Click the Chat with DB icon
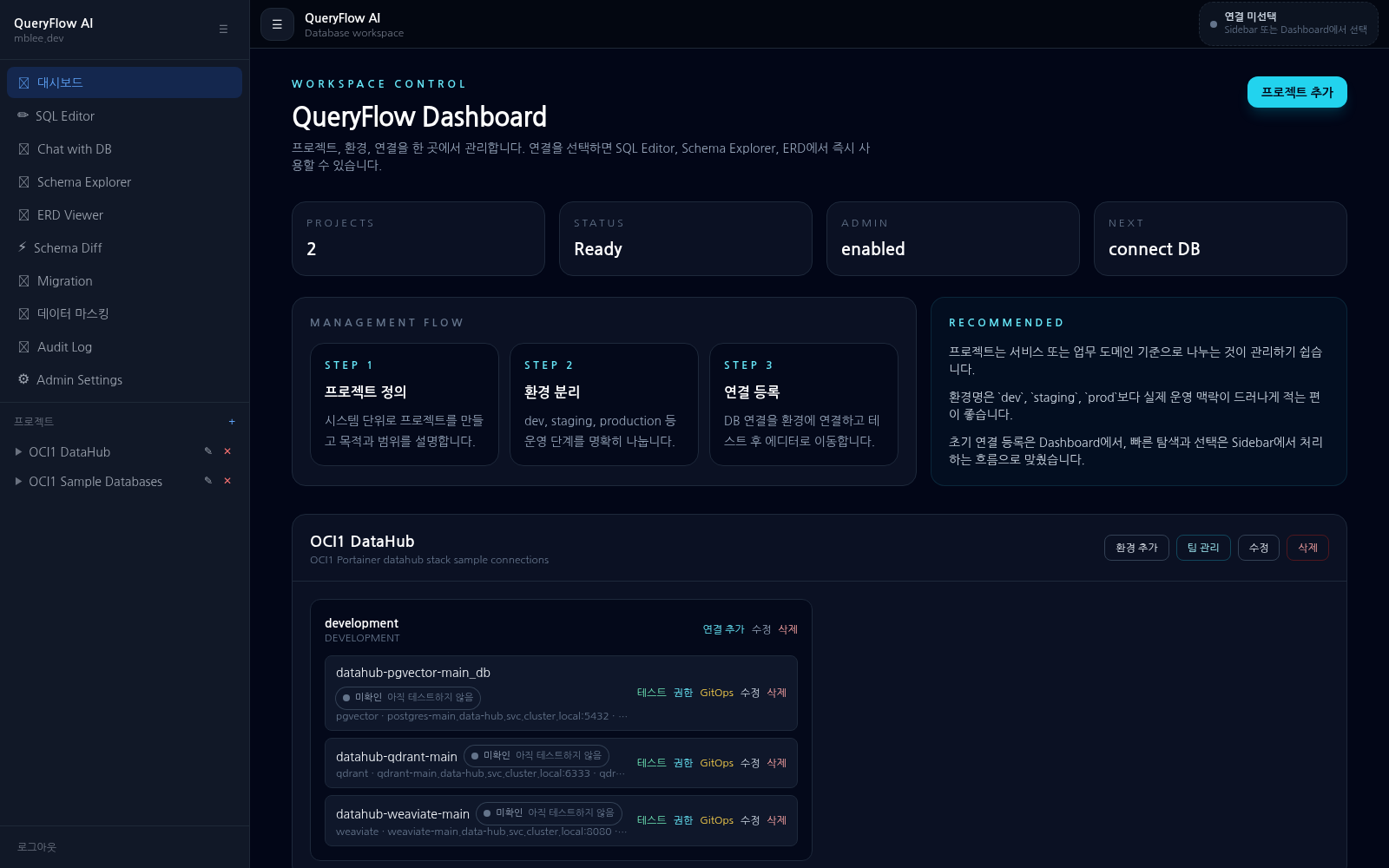 pyautogui.click(x=23, y=148)
